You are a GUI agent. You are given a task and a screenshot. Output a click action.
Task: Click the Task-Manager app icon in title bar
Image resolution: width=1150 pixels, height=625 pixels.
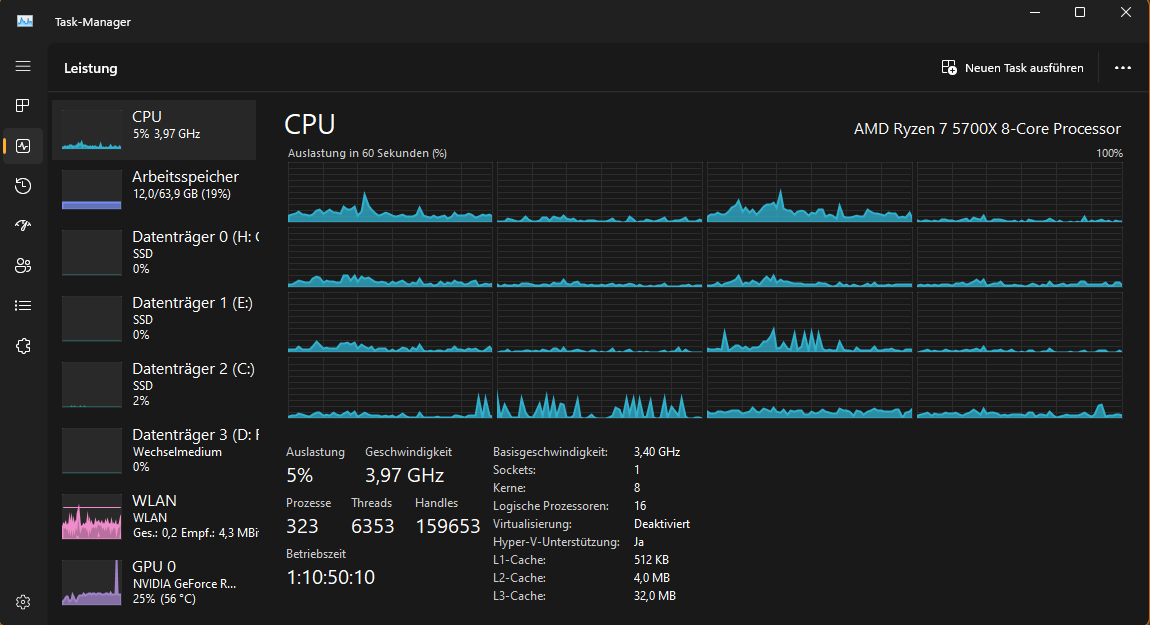point(25,21)
